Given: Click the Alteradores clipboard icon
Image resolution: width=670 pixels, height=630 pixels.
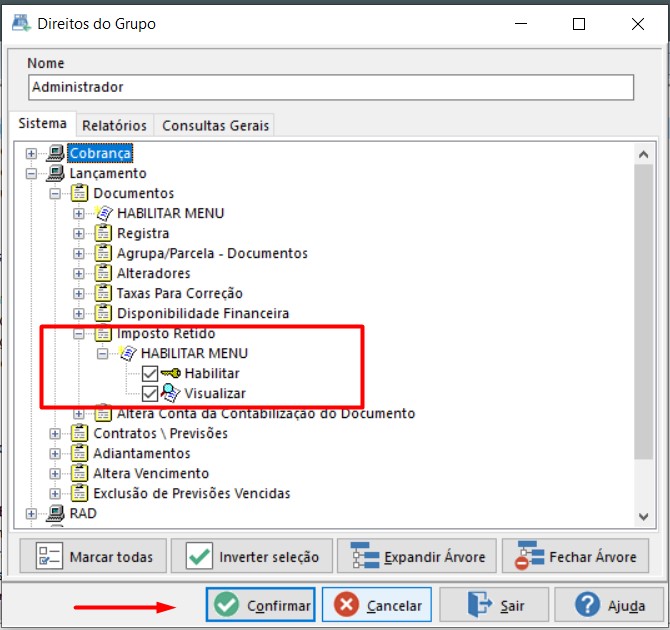Looking at the screenshot, I should click(x=103, y=273).
